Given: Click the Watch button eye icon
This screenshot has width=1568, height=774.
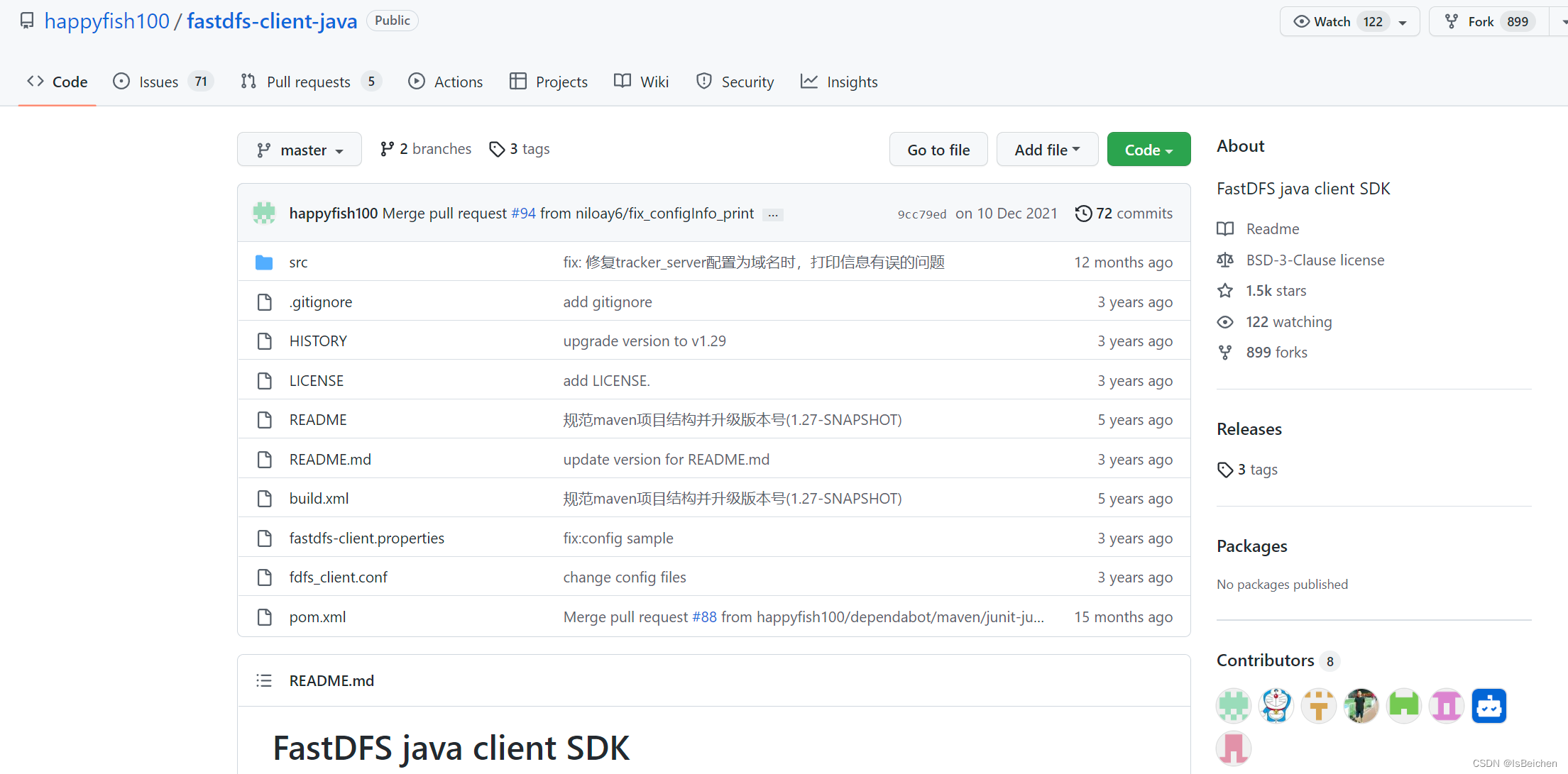Looking at the screenshot, I should (1301, 22).
